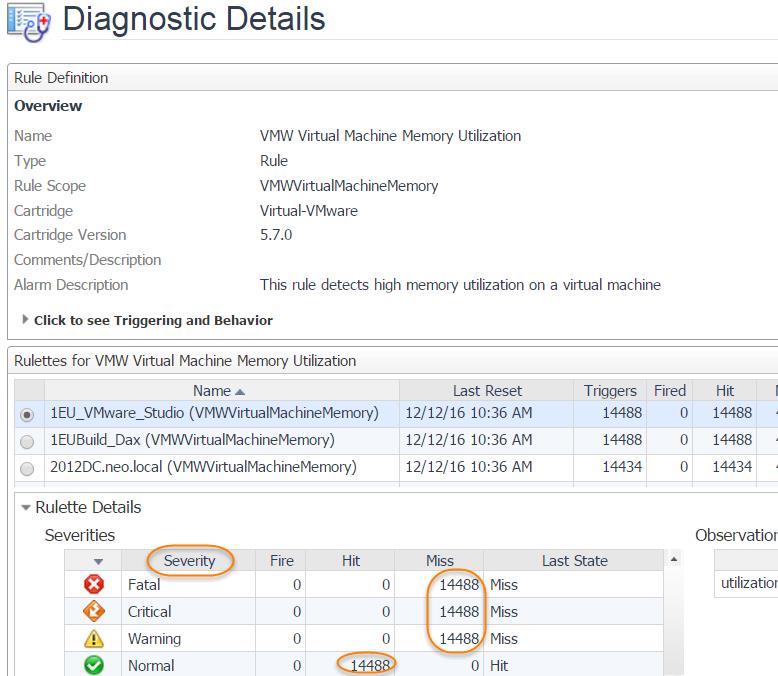778x676 pixels.
Task: Click the Fired column header in rulettes
Action: pyautogui.click(x=669, y=391)
